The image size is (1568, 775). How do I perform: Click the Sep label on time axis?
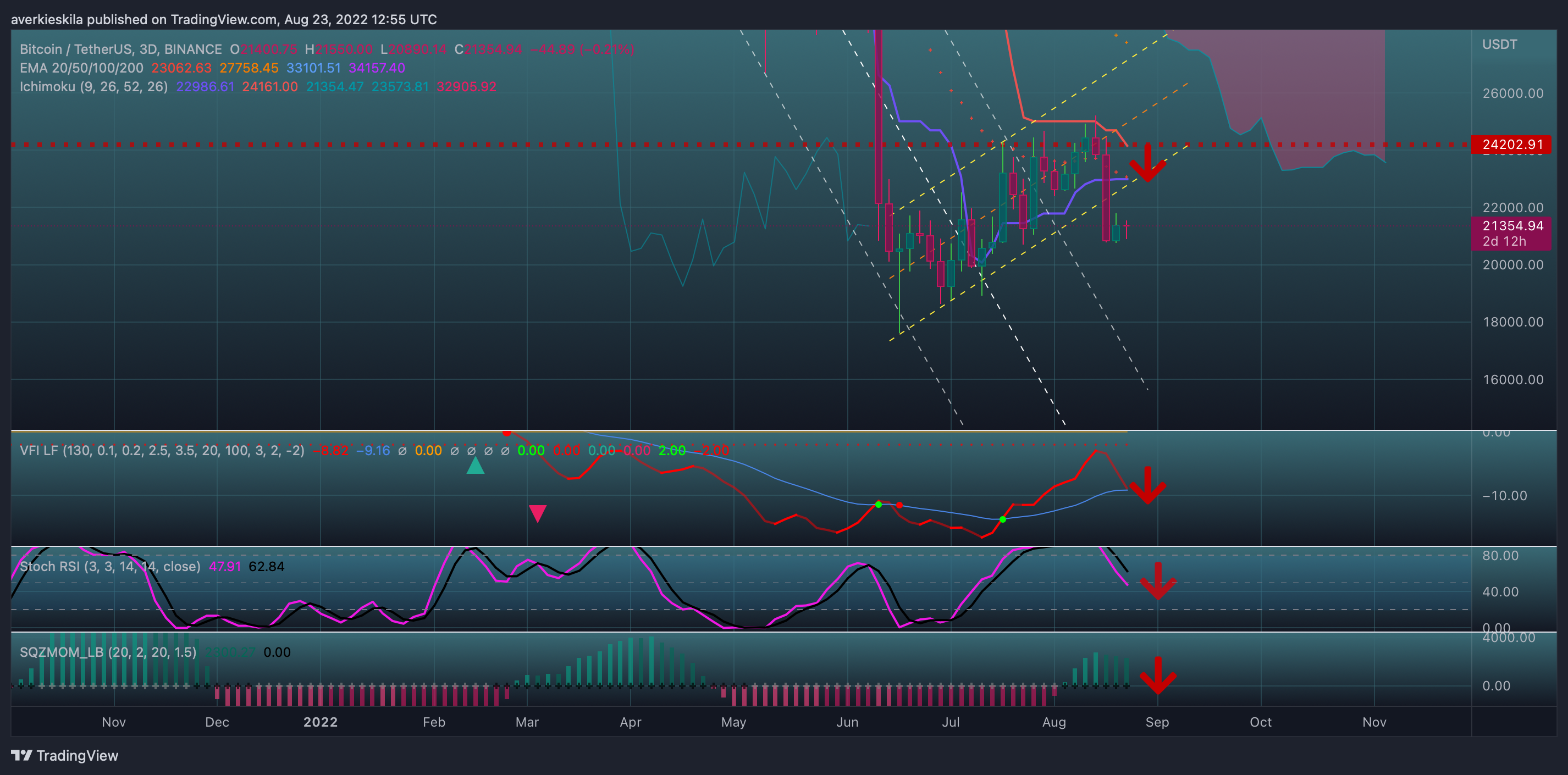[1157, 722]
